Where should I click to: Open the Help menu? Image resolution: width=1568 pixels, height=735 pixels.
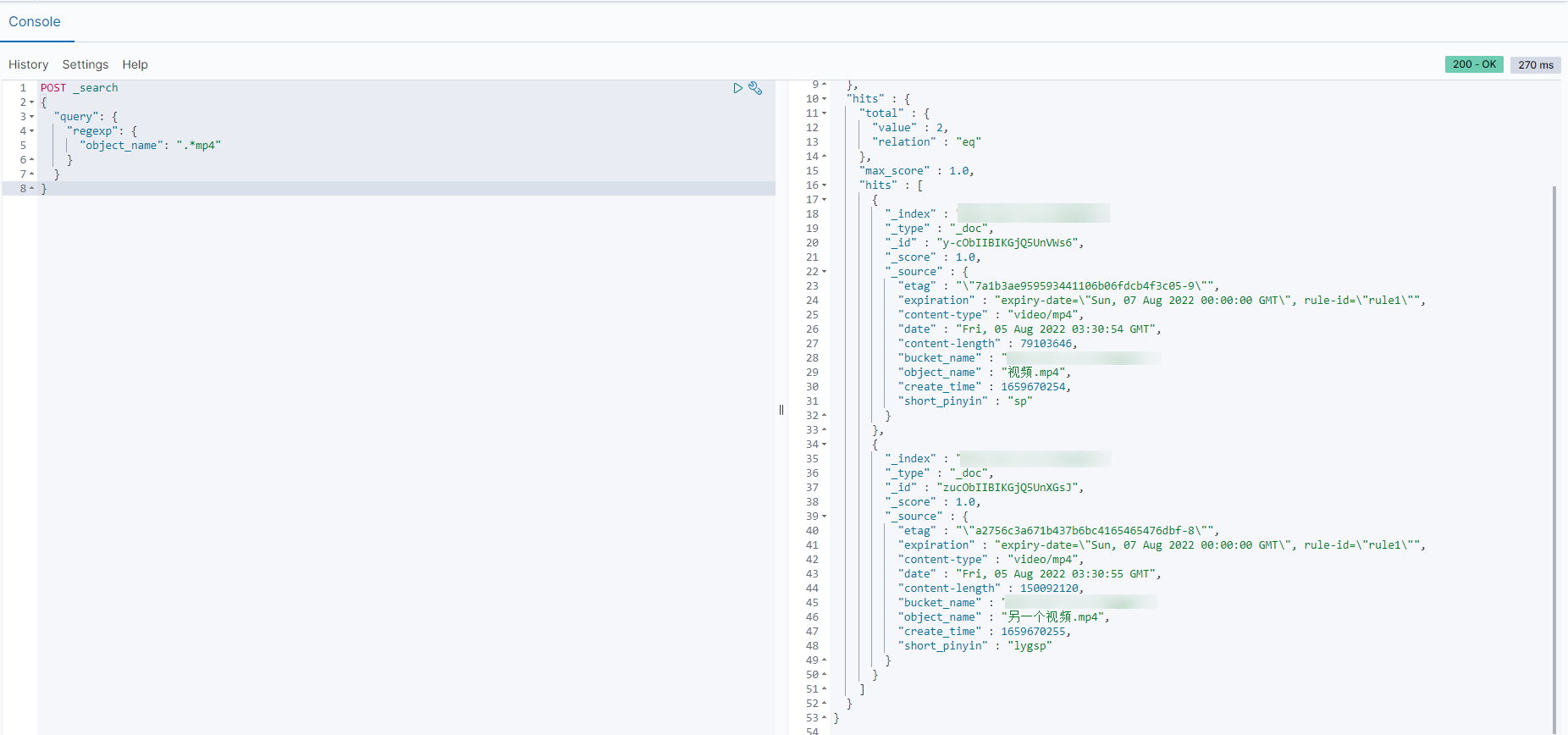(135, 64)
